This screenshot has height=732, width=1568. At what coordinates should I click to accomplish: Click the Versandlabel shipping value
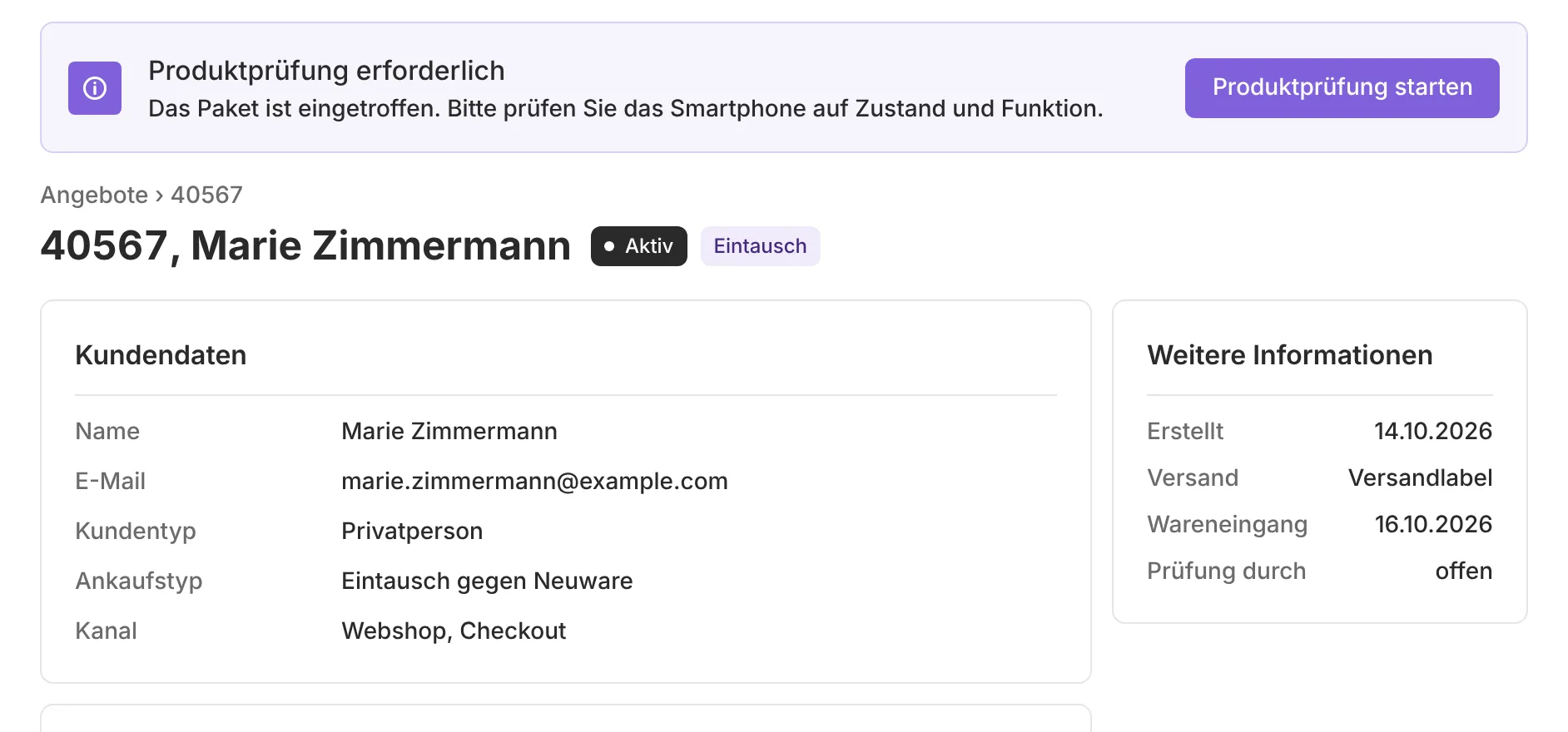click(1420, 477)
